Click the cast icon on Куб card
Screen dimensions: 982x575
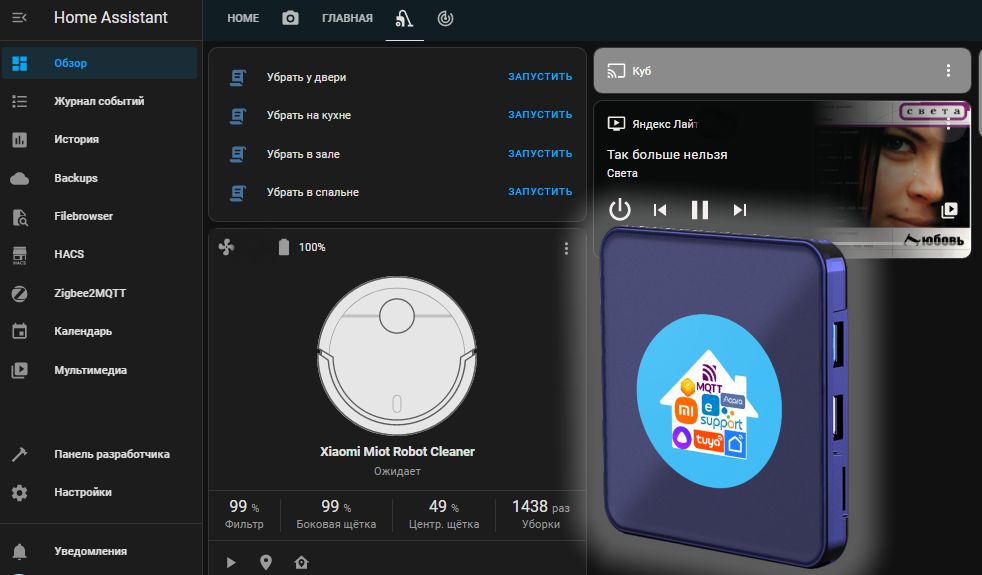(616, 71)
